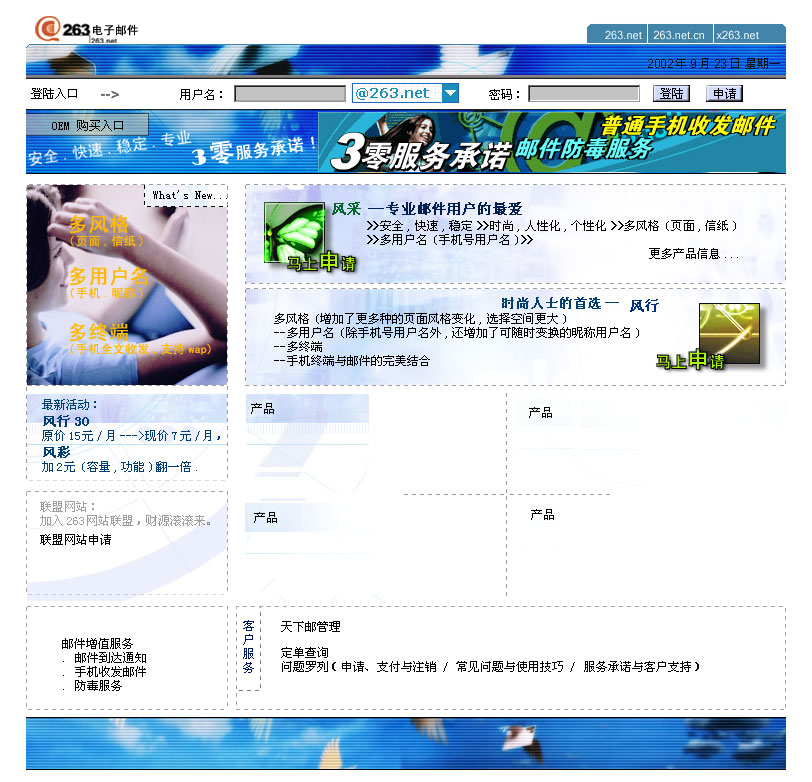812x782 pixels.
Task: Click the green butterfly 风采 icon
Action: [294, 233]
